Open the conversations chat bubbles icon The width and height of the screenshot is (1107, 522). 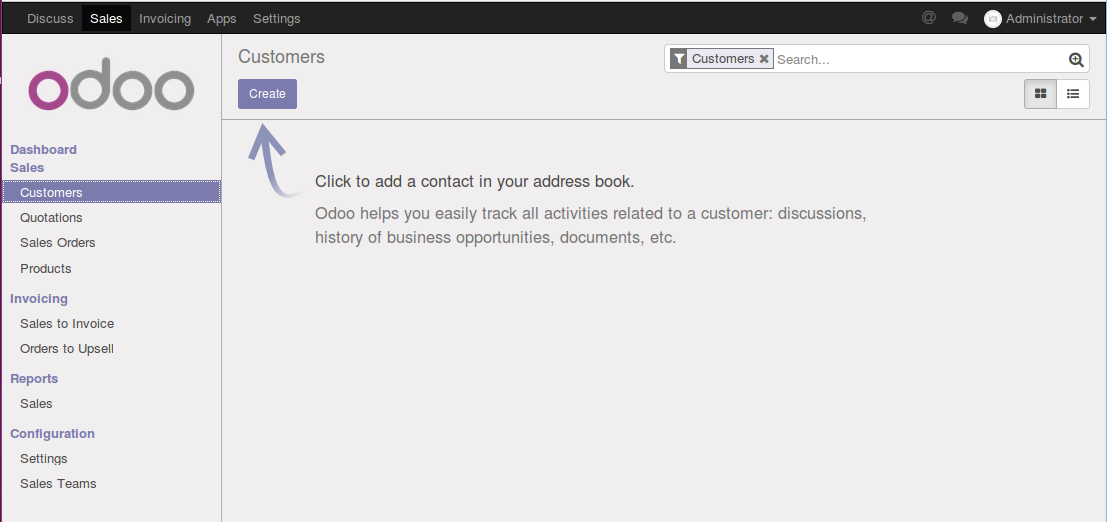[x=959, y=18]
